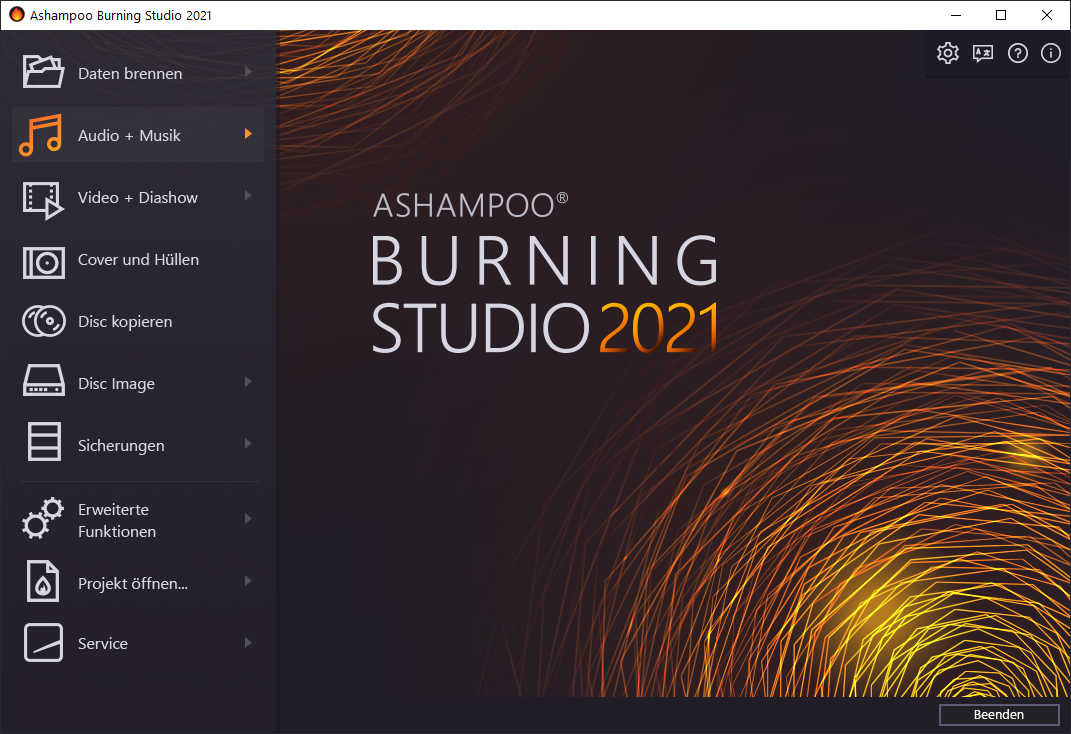The height and width of the screenshot is (734, 1071).
Task: Click the Video + Diashow film icon
Action: [43, 200]
